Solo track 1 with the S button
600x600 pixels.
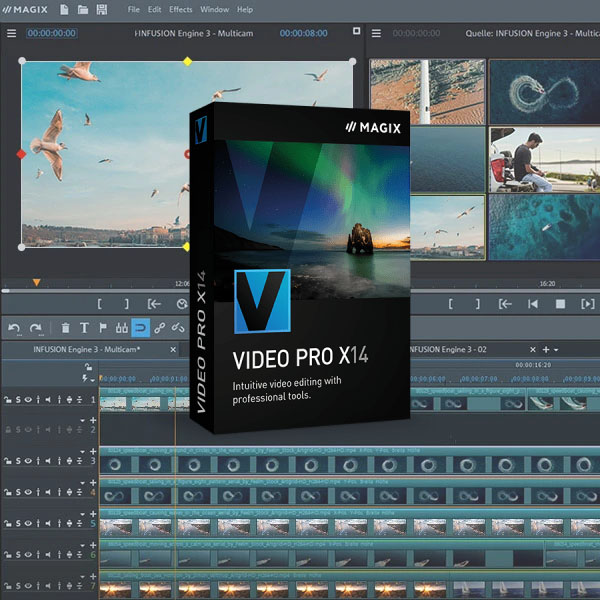click(18, 400)
